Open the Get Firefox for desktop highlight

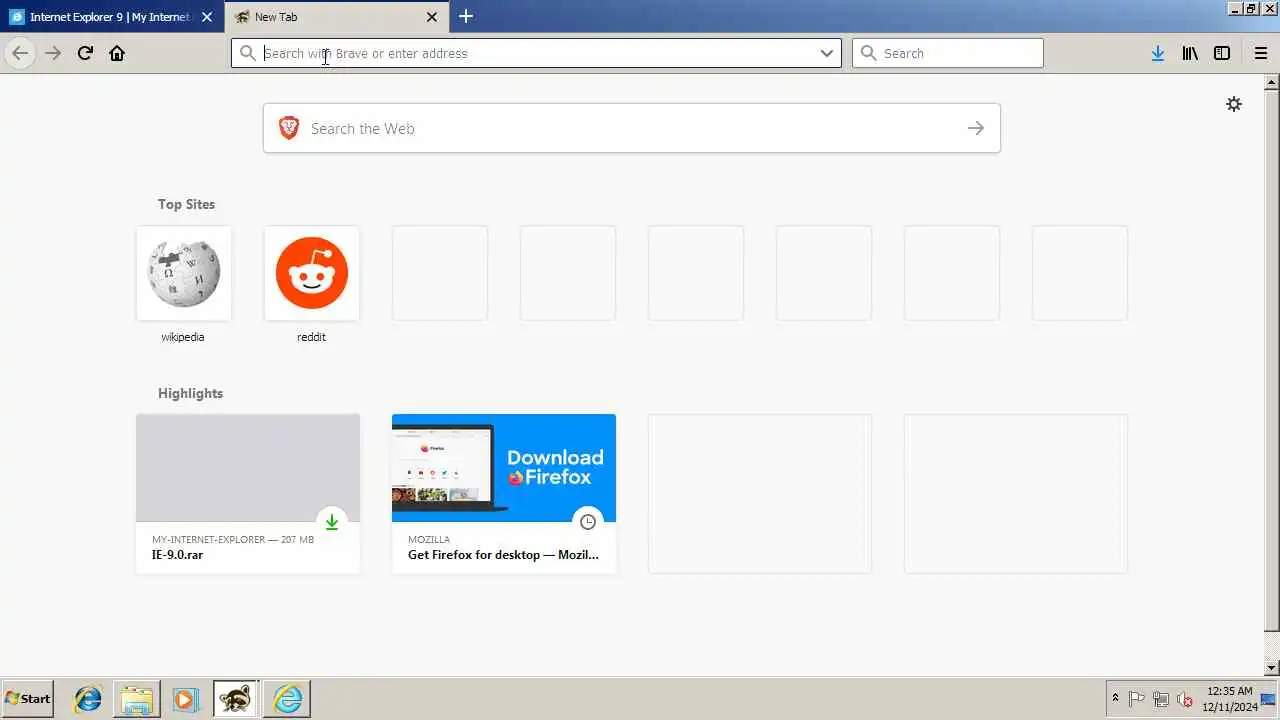pyautogui.click(x=504, y=494)
